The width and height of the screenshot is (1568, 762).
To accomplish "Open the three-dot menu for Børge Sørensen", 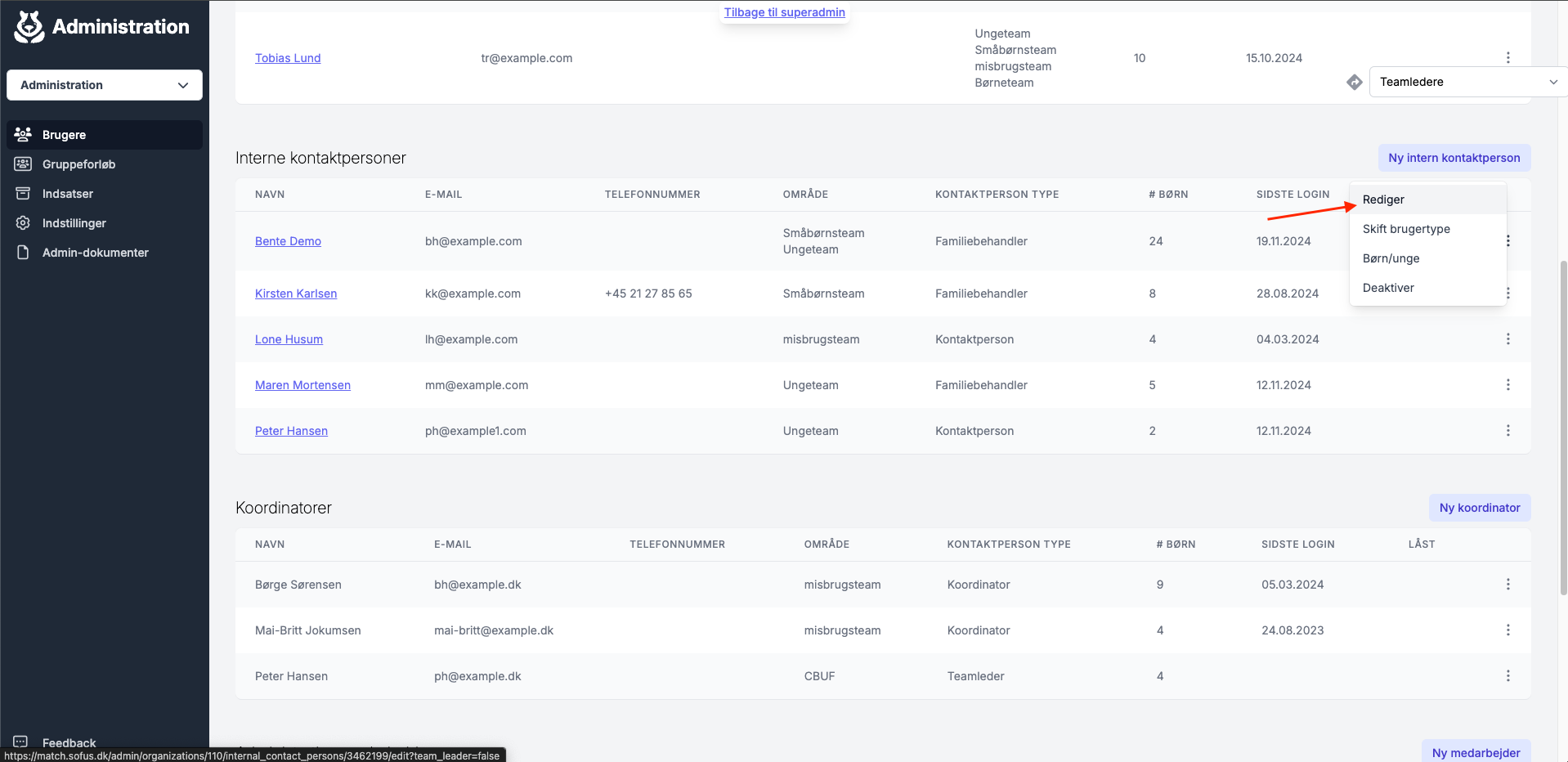I will tap(1508, 584).
